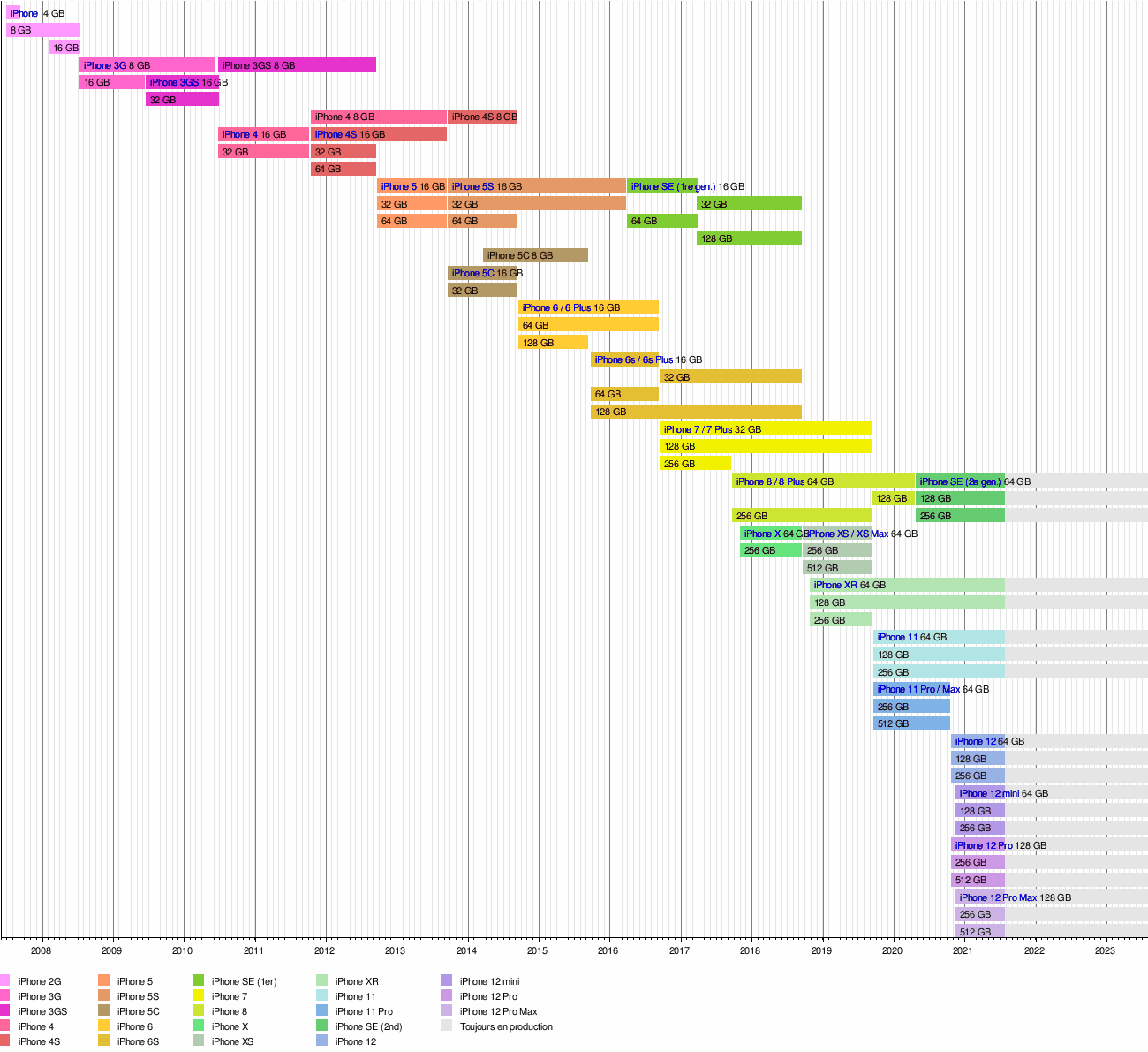This screenshot has height=1052, width=1148.
Task: Click the 'iPhone 8 / 8 Plus' link
Action: (770, 481)
